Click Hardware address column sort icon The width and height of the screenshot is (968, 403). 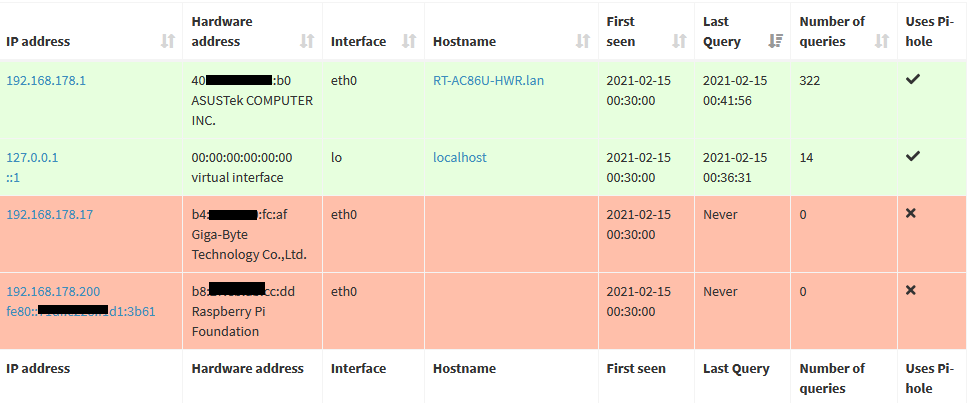click(307, 41)
